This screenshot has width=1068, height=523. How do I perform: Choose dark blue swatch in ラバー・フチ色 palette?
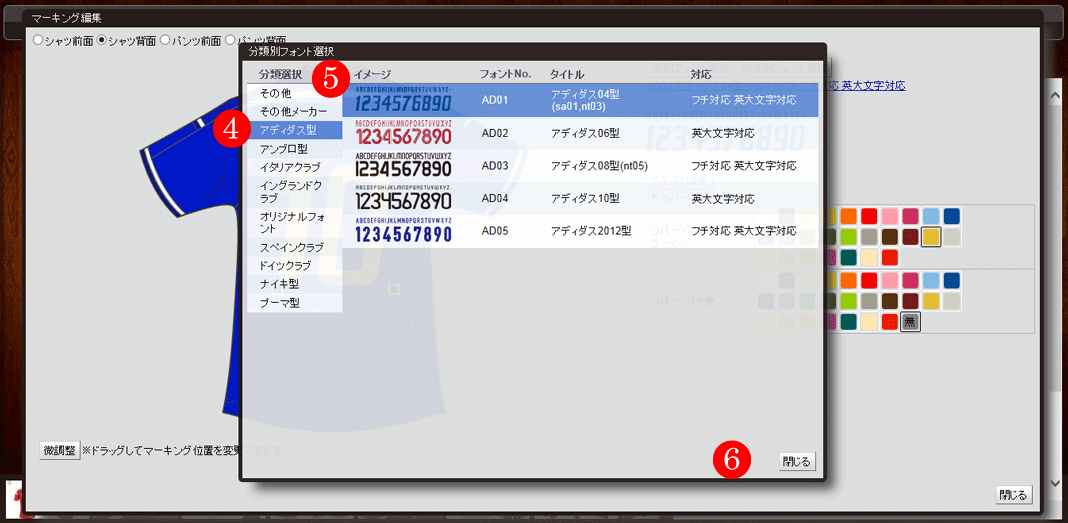point(952,281)
